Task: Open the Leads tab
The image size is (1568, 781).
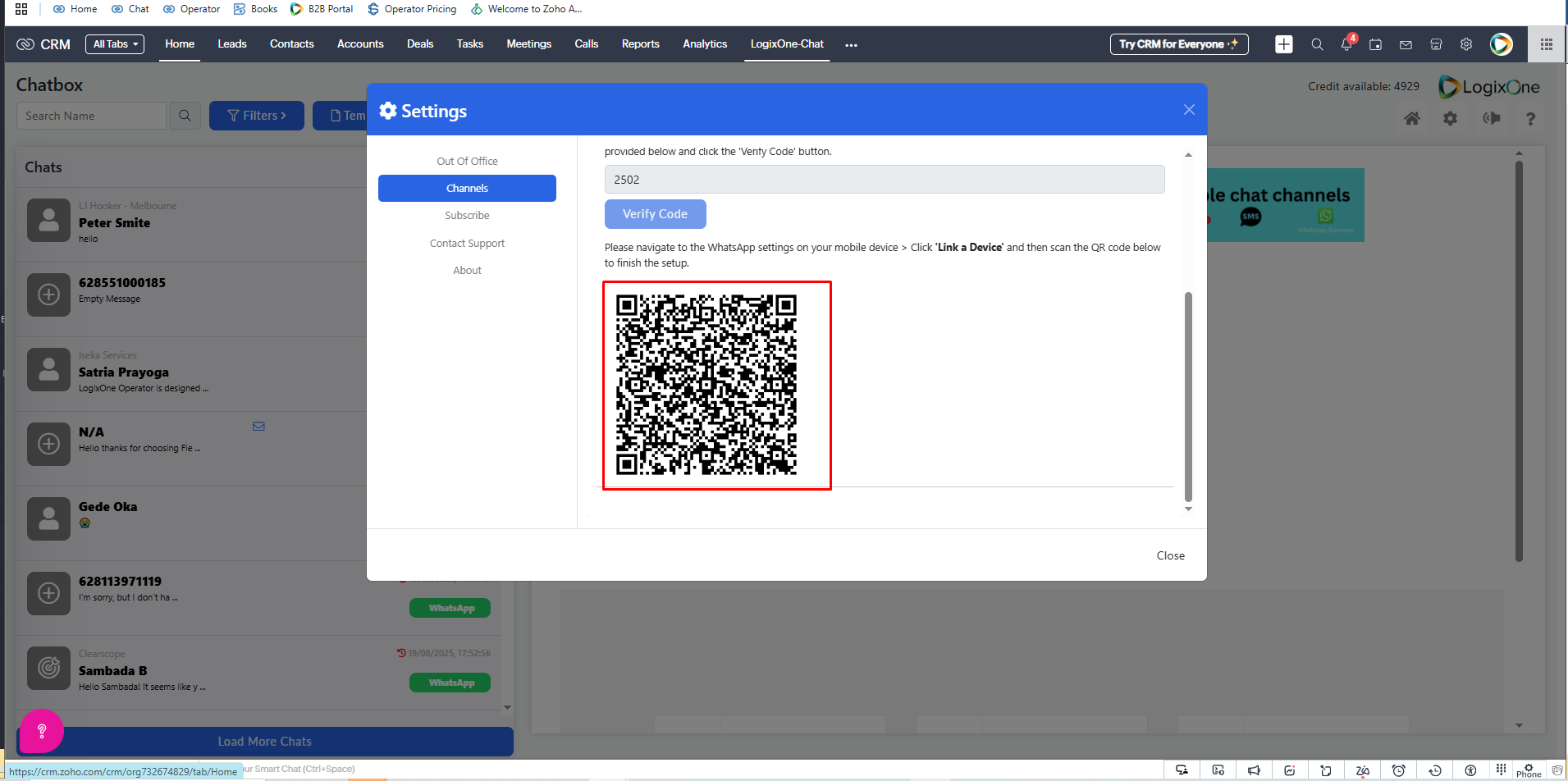Action: [232, 44]
